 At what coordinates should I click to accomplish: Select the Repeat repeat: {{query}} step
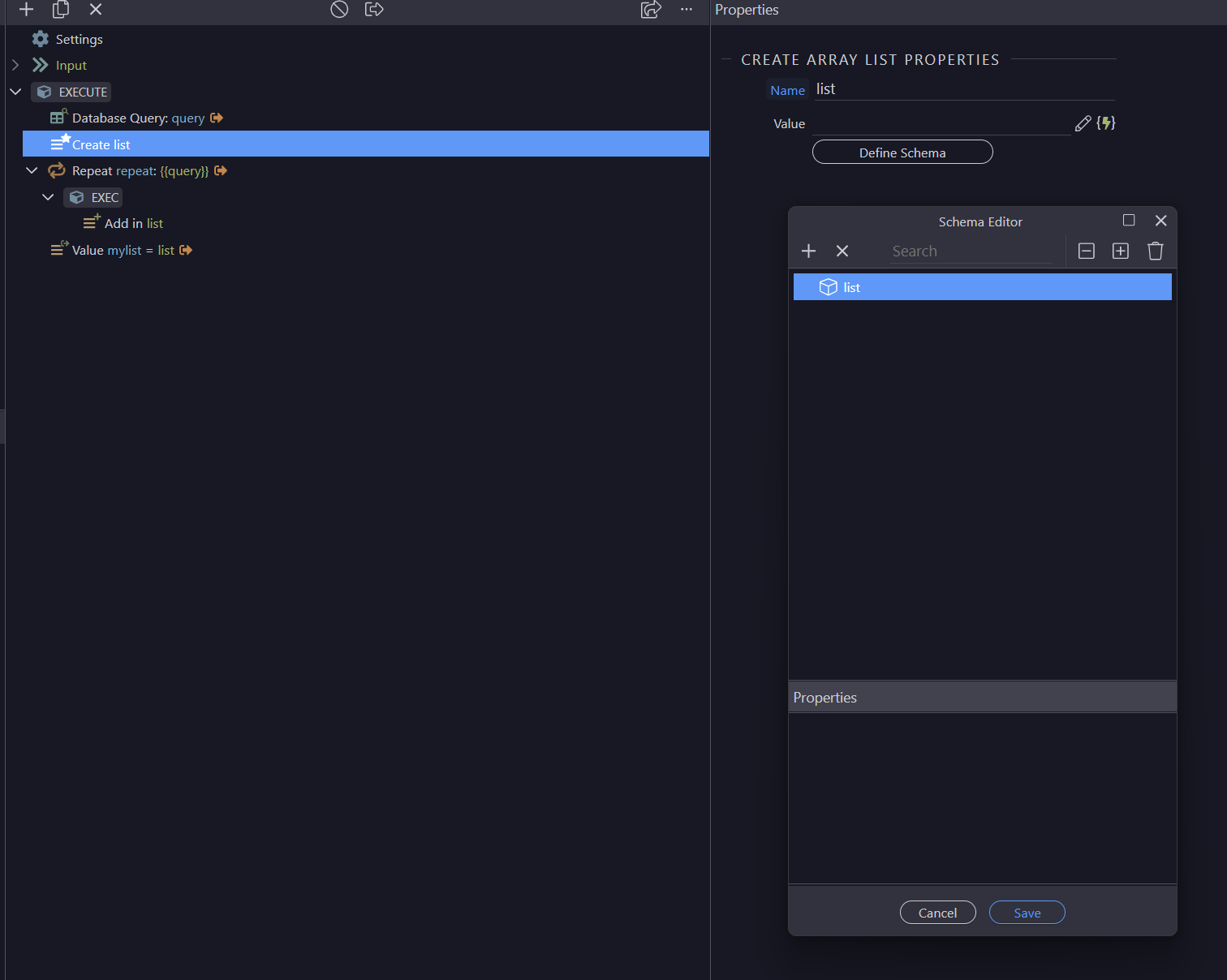[140, 170]
